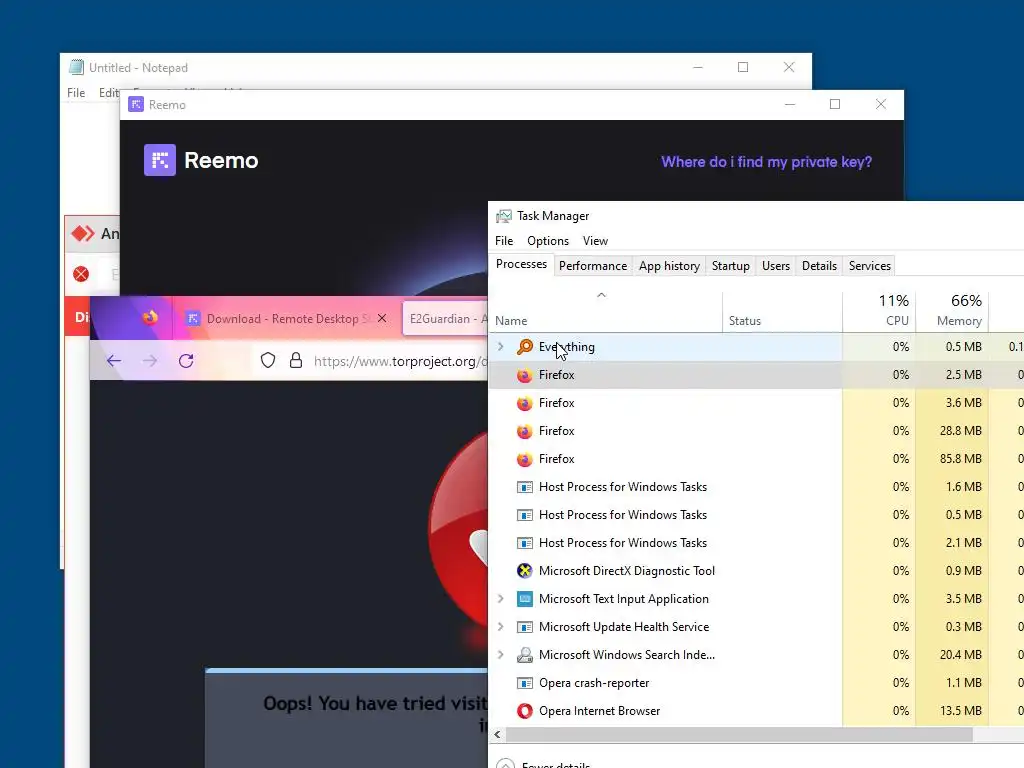The height and width of the screenshot is (768, 1024).
Task: Switch to the Startup tab
Action: pos(731,266)
